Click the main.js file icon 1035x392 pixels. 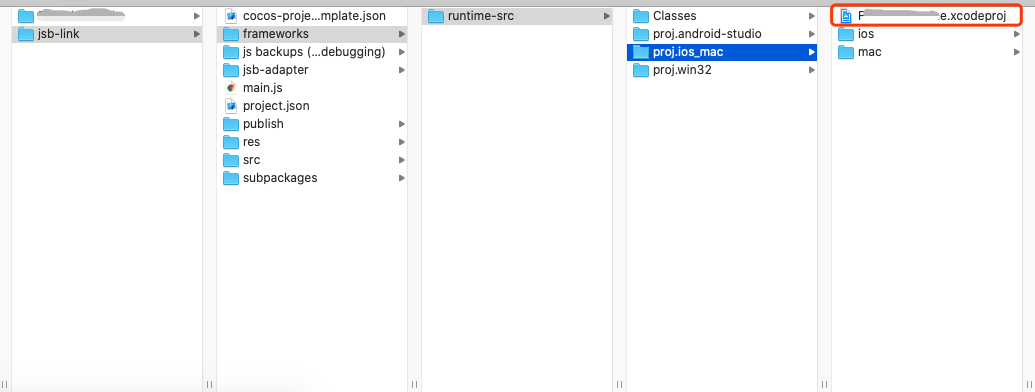pyautogui.click(x=231, y=88)
